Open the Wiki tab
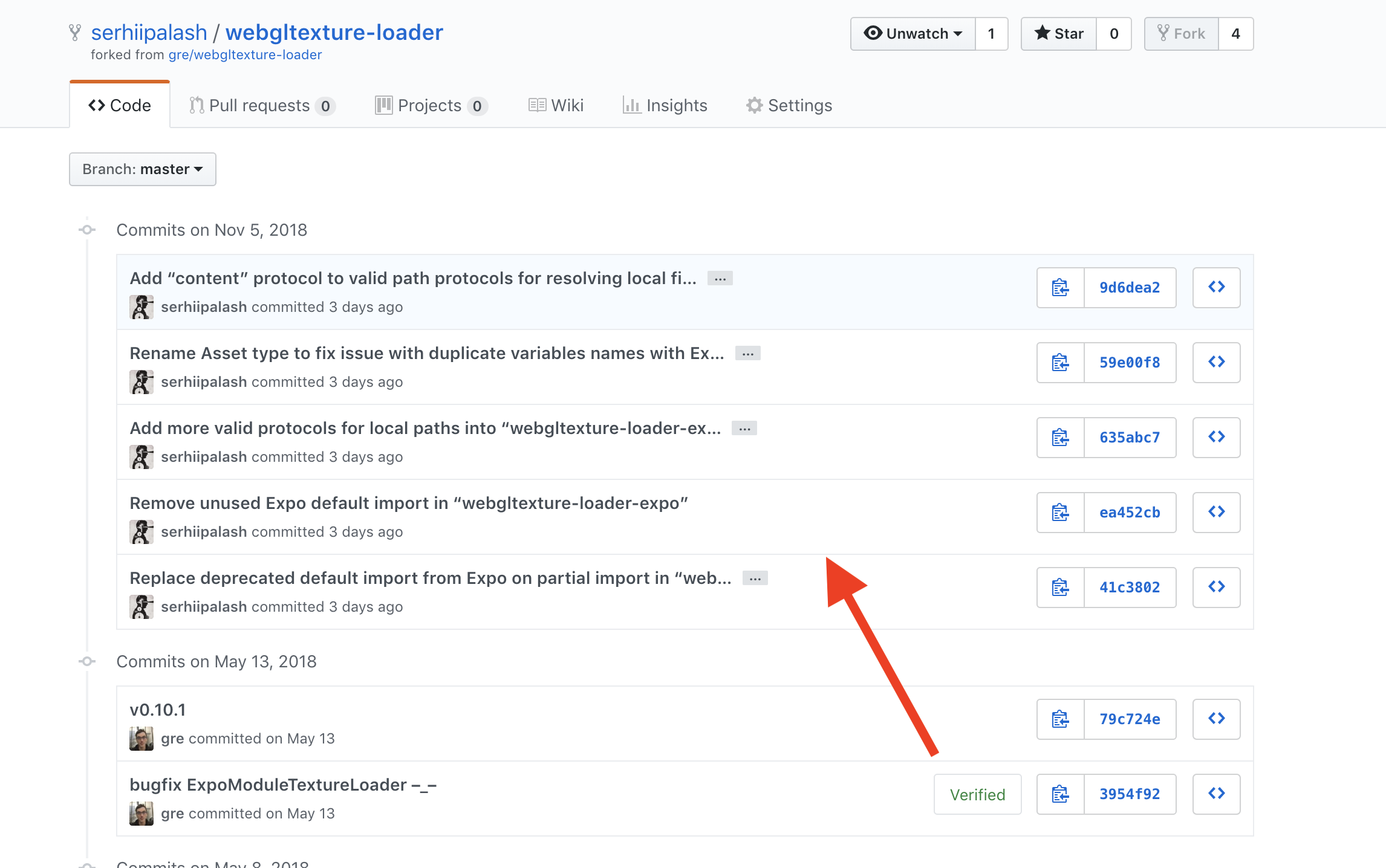This screenshot has height=868, width=1386. (x=556, y=105)
